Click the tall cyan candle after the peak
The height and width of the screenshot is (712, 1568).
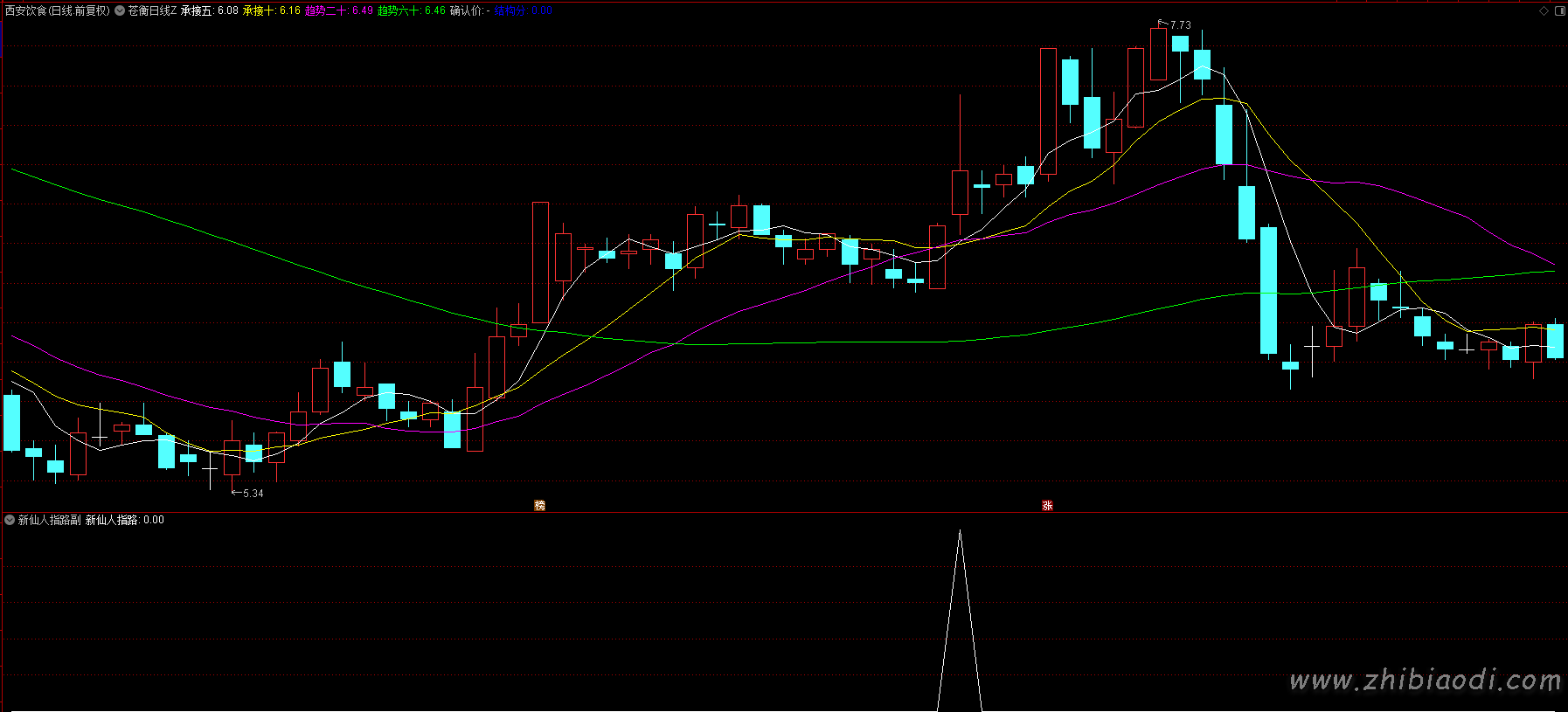(x=1268, y=290)
